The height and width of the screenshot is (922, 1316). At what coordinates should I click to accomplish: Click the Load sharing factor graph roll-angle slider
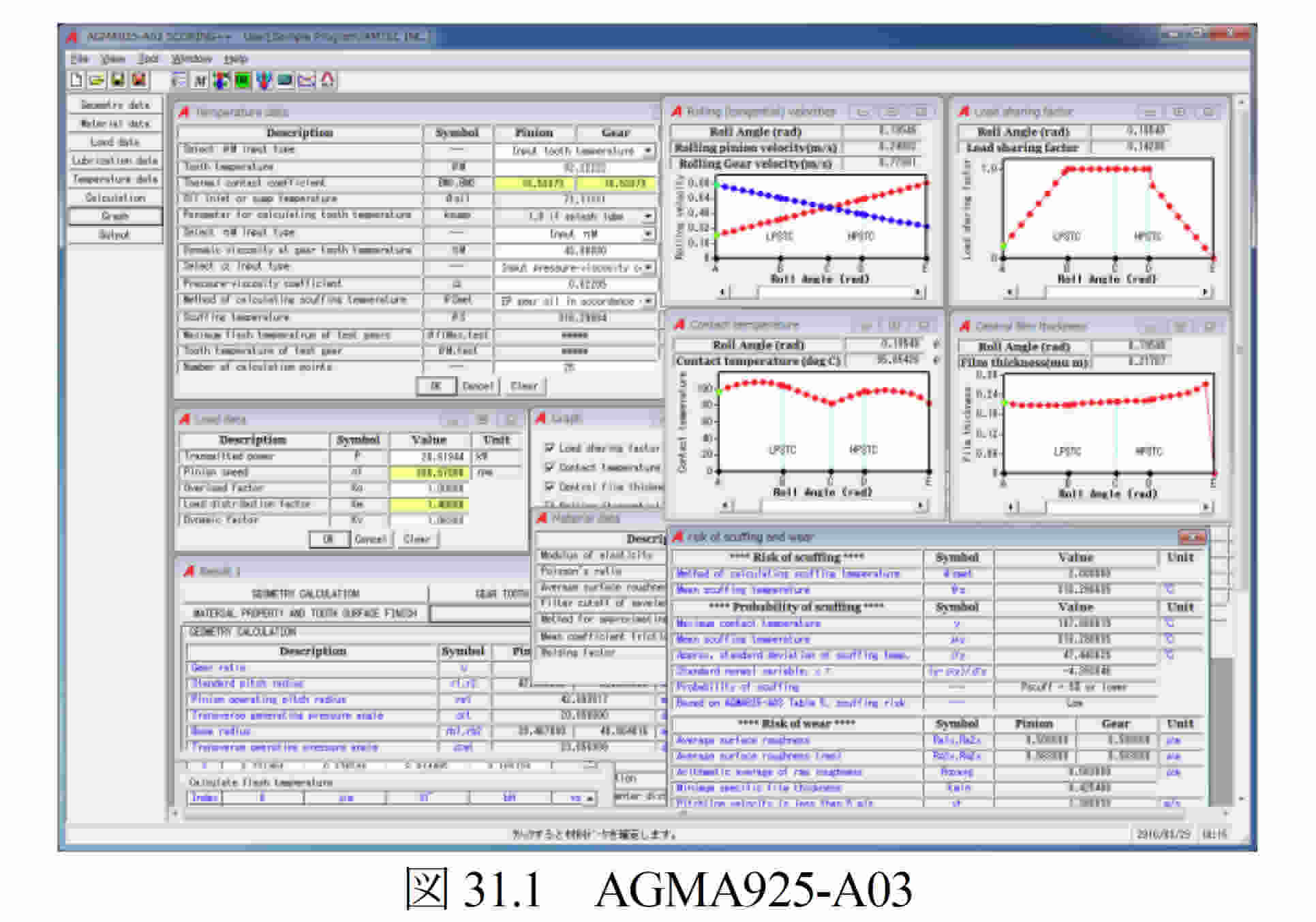tap(1108, 292)
